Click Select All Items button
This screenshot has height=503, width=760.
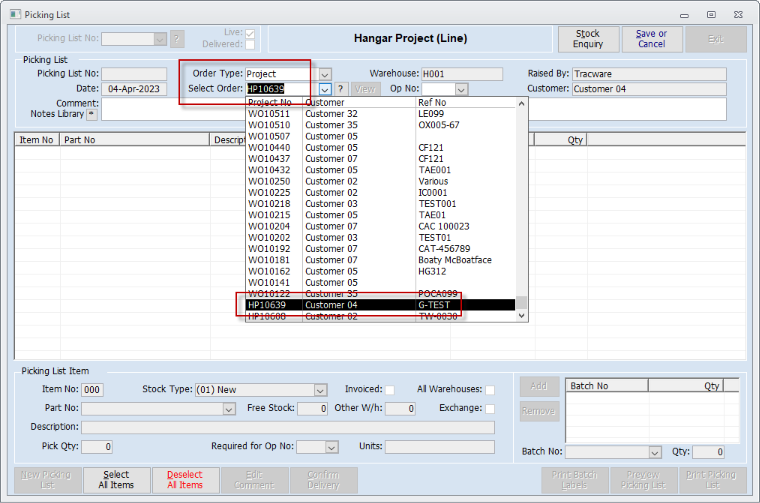[x=117, y=480]
